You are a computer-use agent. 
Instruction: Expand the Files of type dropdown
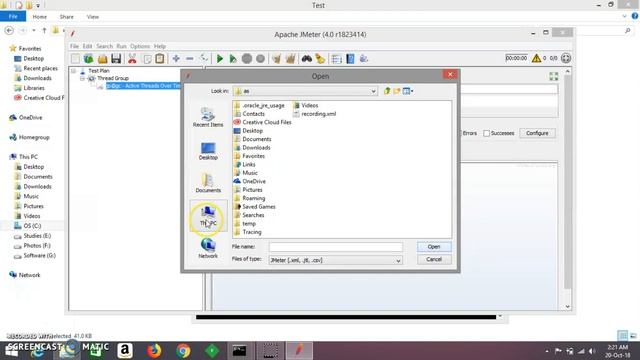[x=398, y=260]
